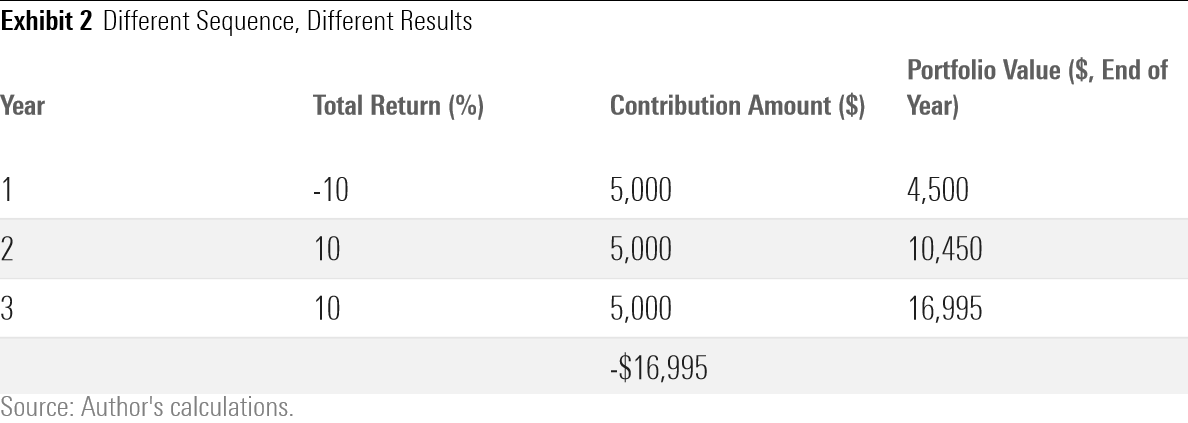Select the Year 3 row number cell
This screenshot has height=423, width=1188.
click(x=8, y=310)
